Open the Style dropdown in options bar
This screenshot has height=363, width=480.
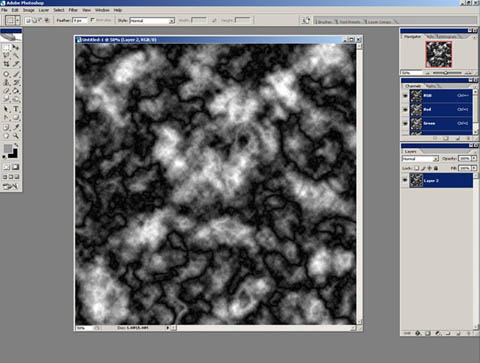click(152, 21)
